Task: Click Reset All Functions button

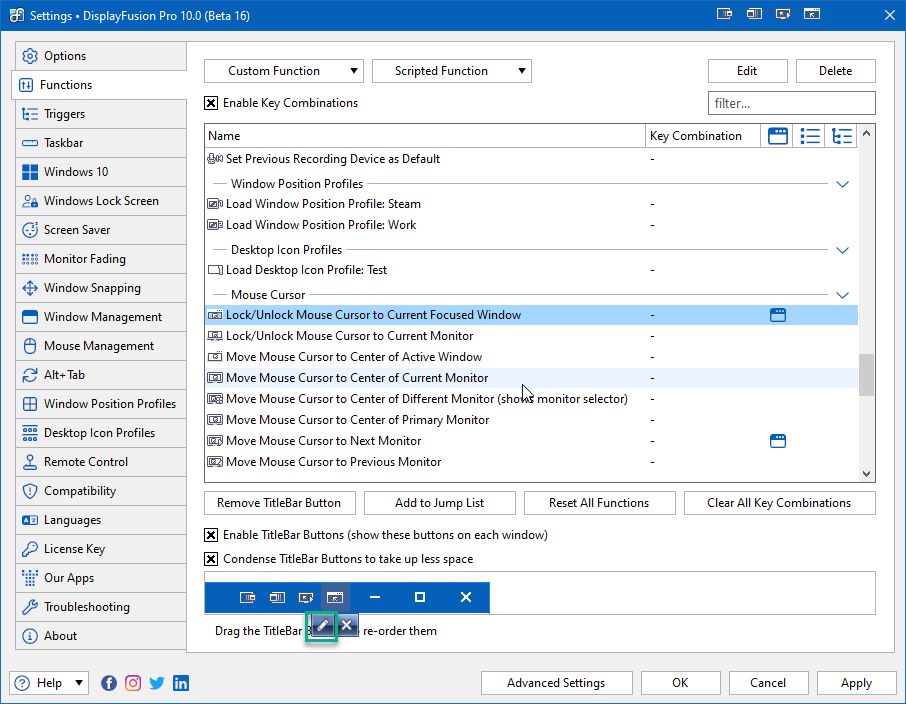Action: 600,503
